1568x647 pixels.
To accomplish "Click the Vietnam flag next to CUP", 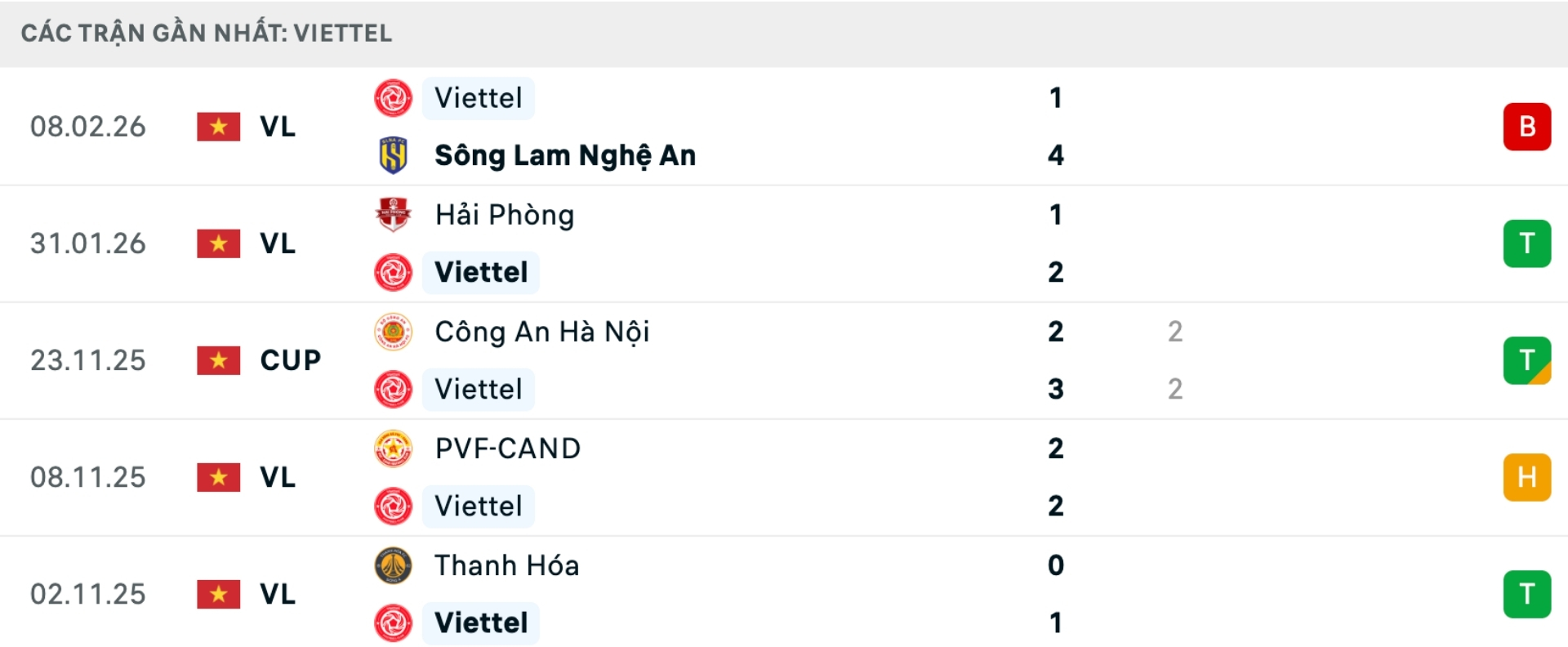I will pyautogui.click(x=218, y=360).
